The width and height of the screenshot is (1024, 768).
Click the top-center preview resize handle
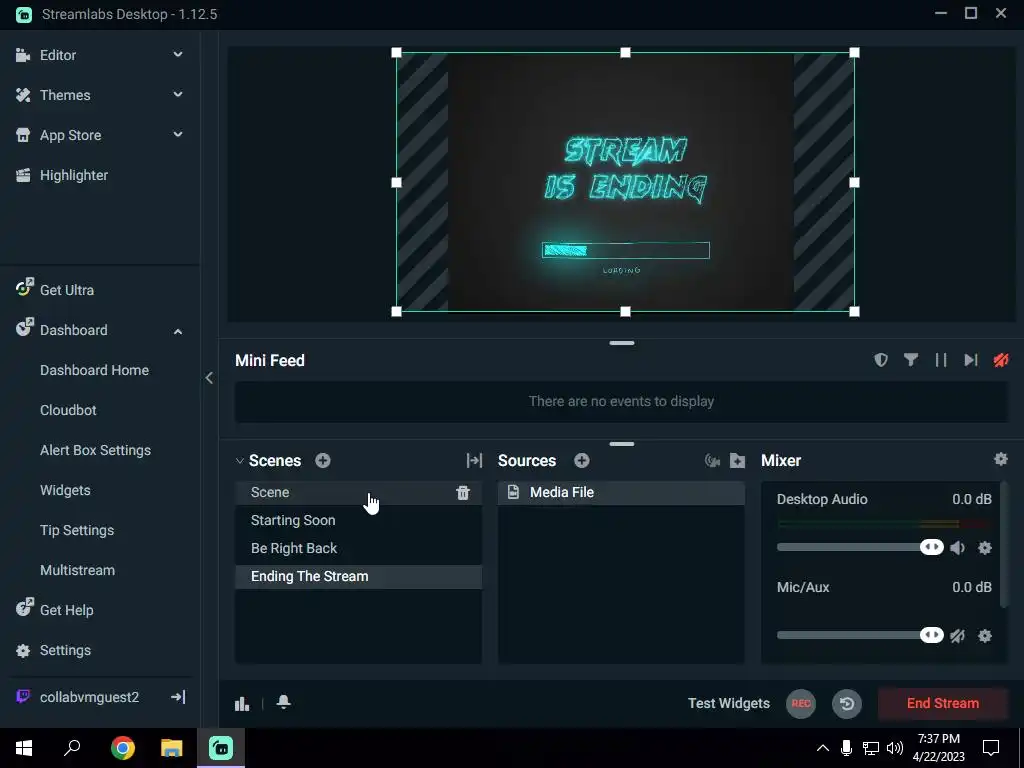click(x=625, y=52)
